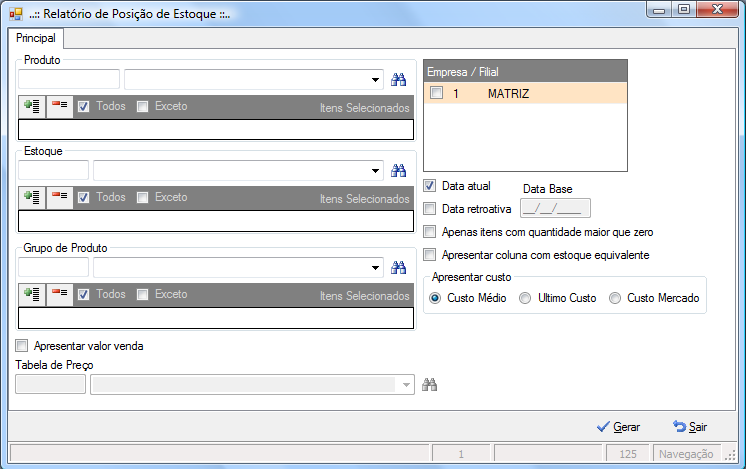
Task: Select the MATRIZ row text
Action: coord(508,94)
